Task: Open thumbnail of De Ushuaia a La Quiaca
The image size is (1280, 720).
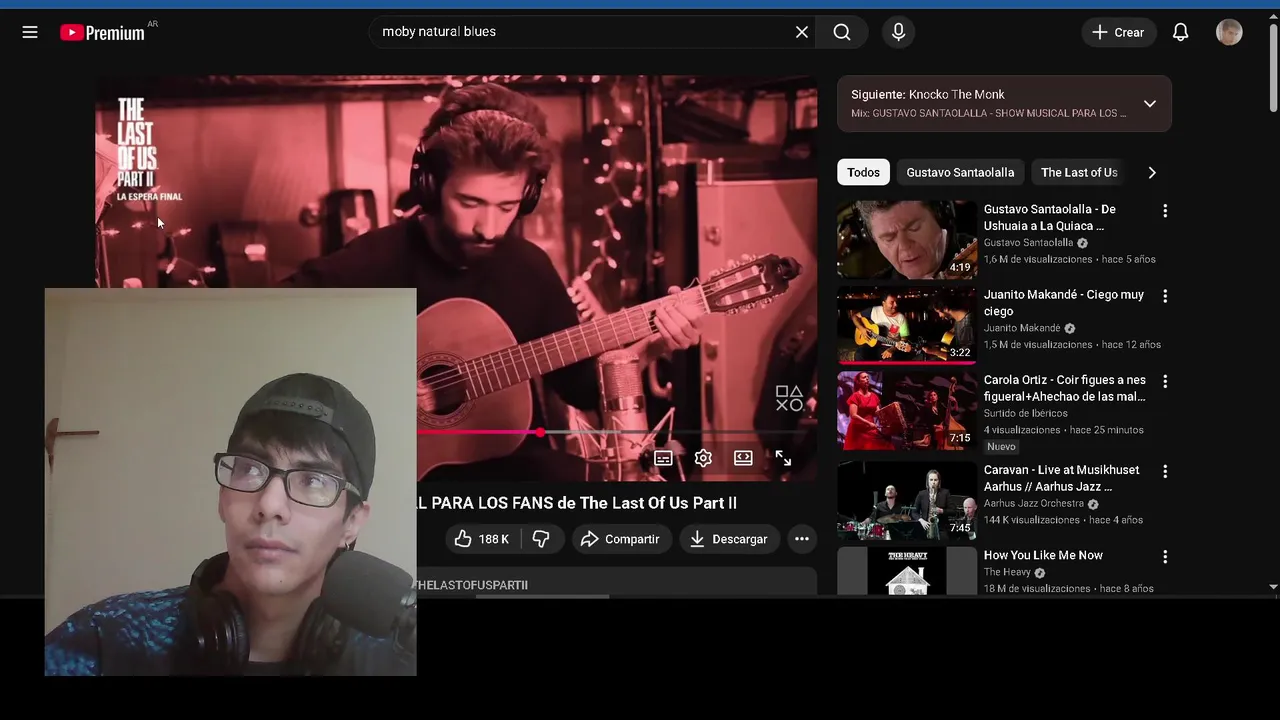Action: pos(907,239)
